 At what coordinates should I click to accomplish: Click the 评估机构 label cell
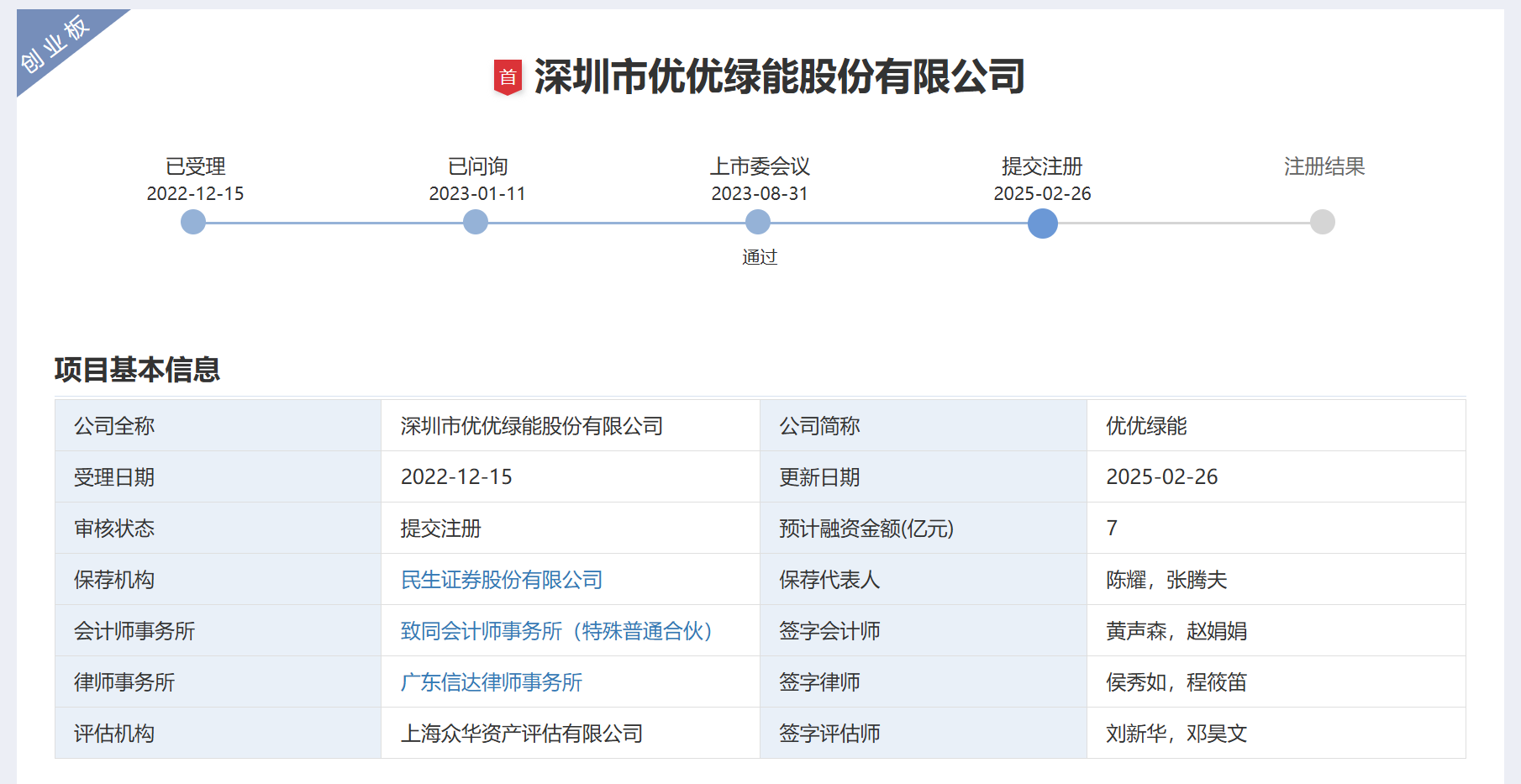(218, 734)
